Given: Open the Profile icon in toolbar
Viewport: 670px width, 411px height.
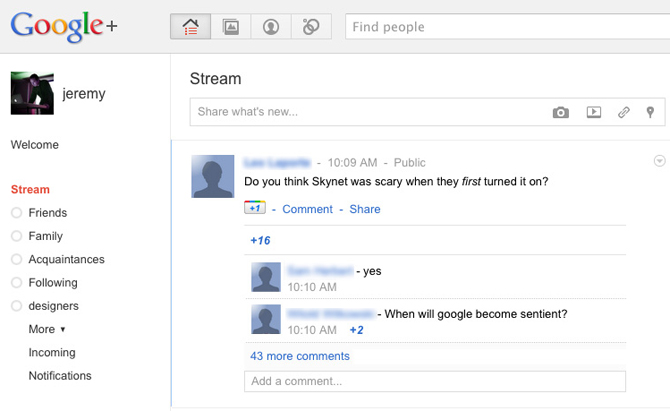Looking at the screenshot, I should coord(271,26).
